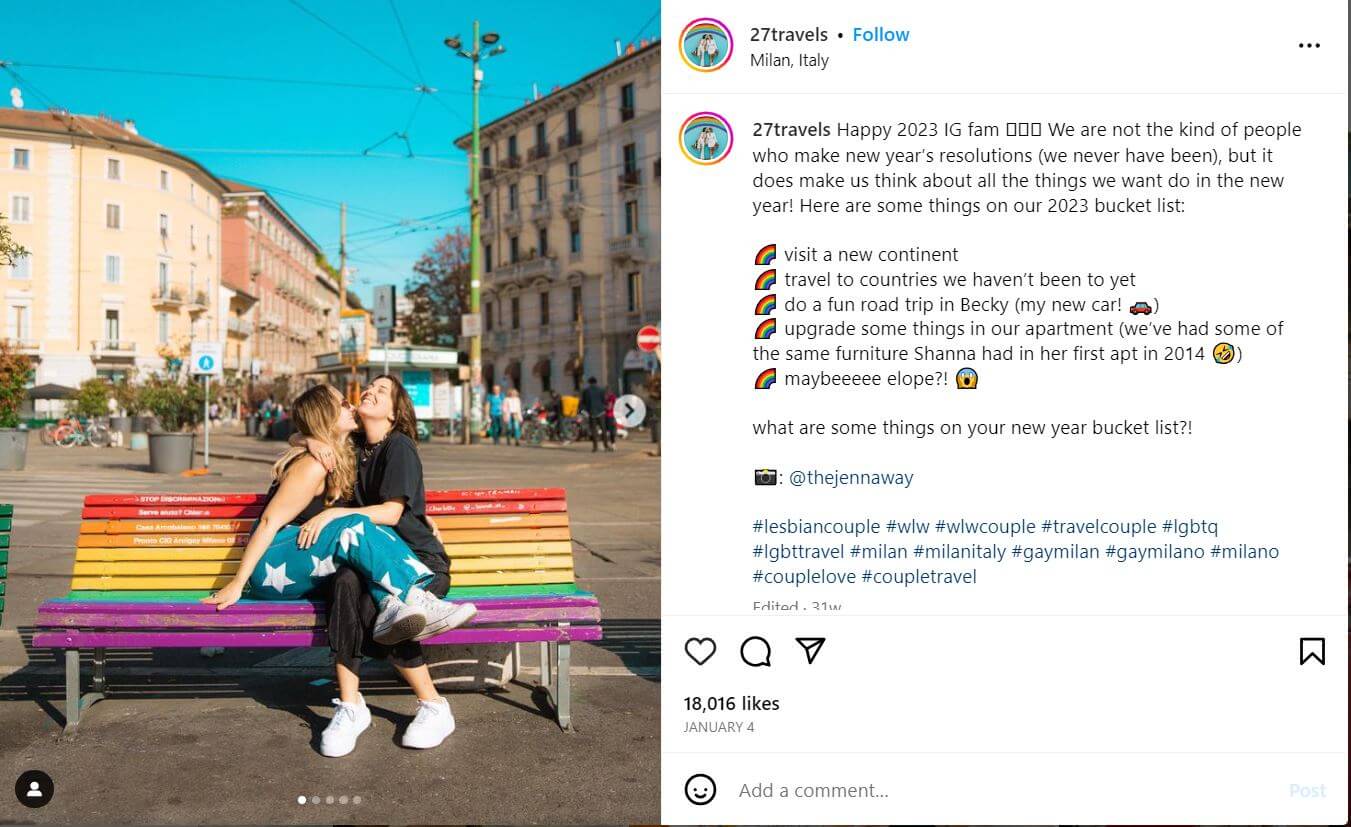Open the three-dot more options menu
This screenshot has height=827, width=1351.
coord(1309,45)
